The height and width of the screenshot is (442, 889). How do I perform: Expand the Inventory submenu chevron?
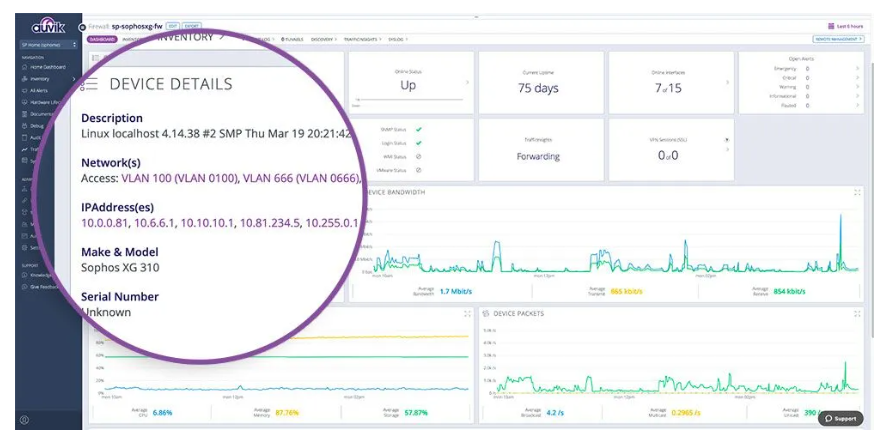(x=74, y=79)
